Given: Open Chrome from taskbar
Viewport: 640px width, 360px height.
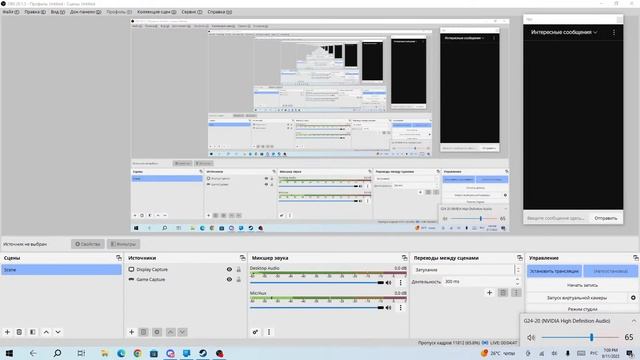Looking at the screenshot, I should click(x=138, y=353).
